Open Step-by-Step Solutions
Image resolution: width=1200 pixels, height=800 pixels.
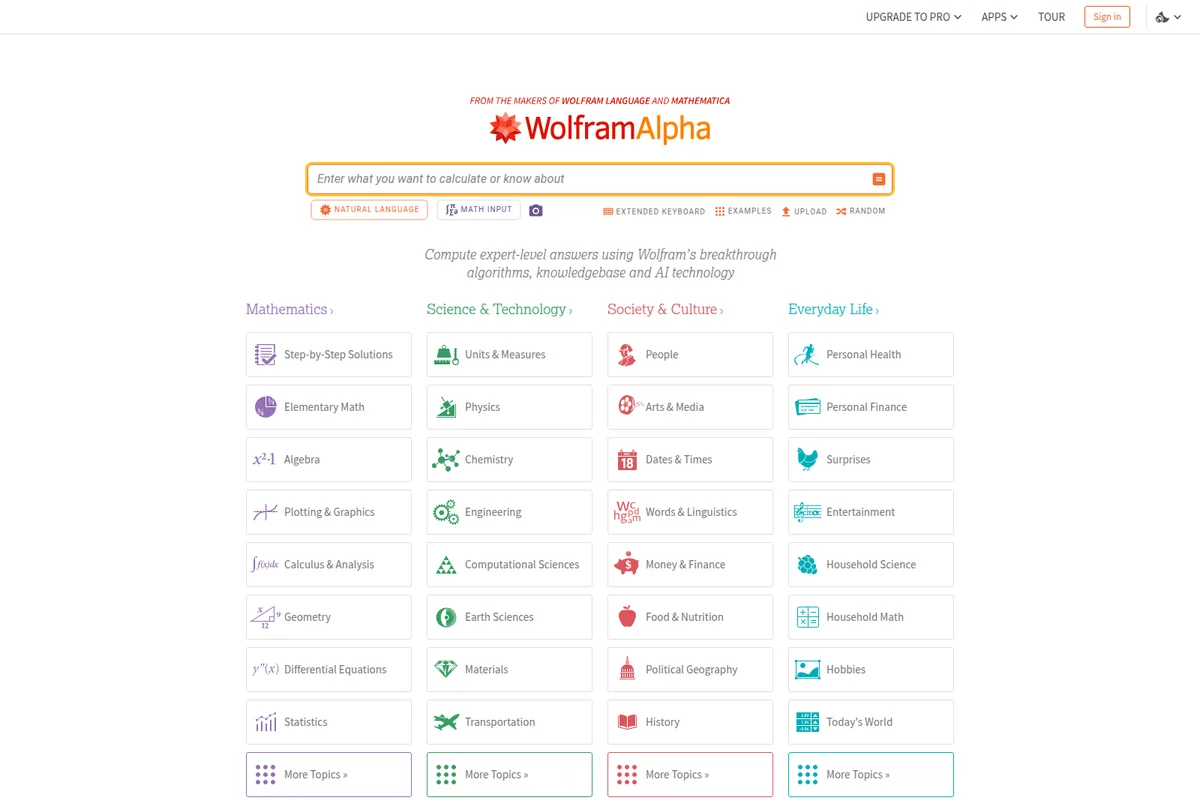tap(328, 354)
